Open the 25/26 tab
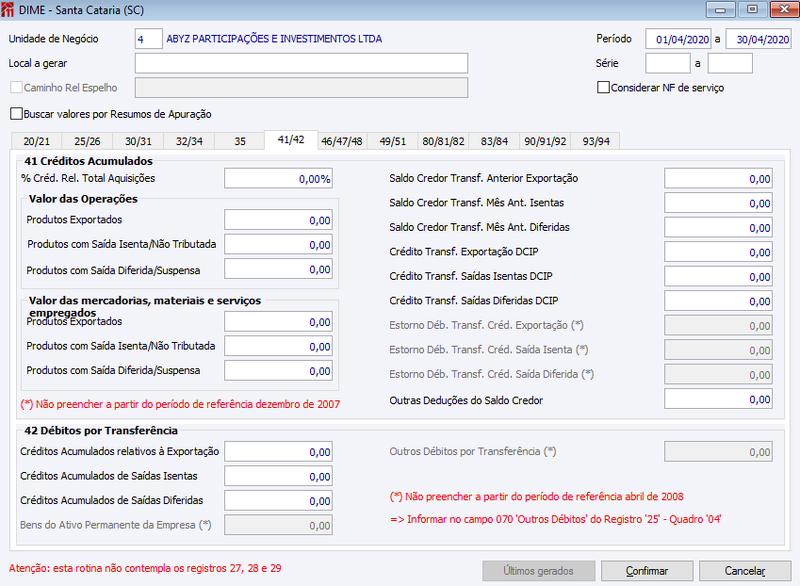 [x=87, y=141]
